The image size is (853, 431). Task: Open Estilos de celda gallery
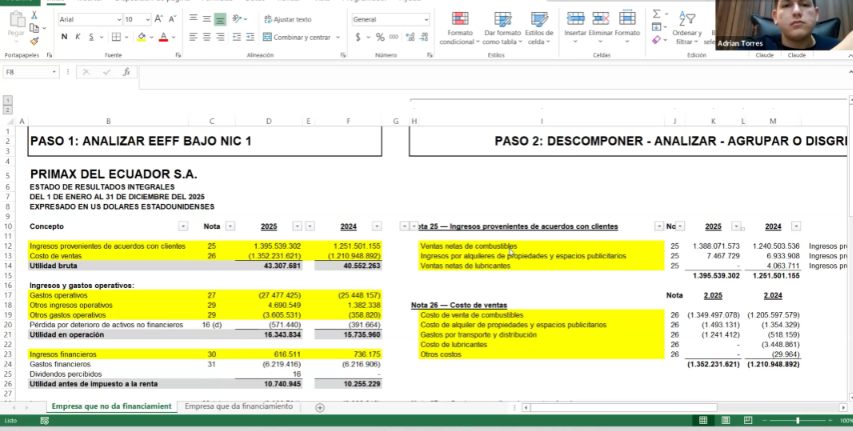[x=539, y=28]
